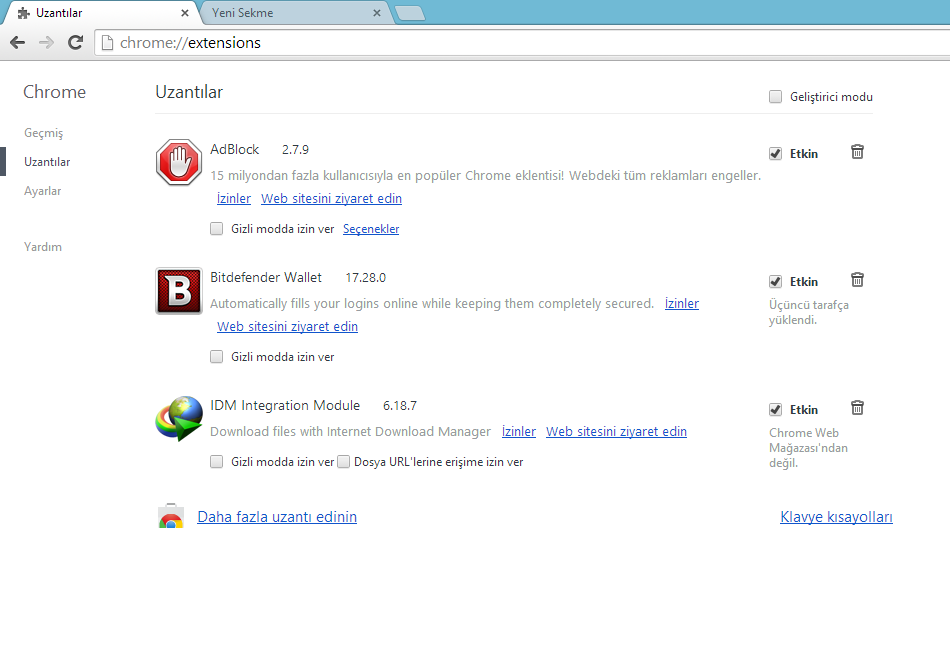Click the Chrome Web Store bag icon
The height and width of the screenshot is (660, 950).
[171, 516]
